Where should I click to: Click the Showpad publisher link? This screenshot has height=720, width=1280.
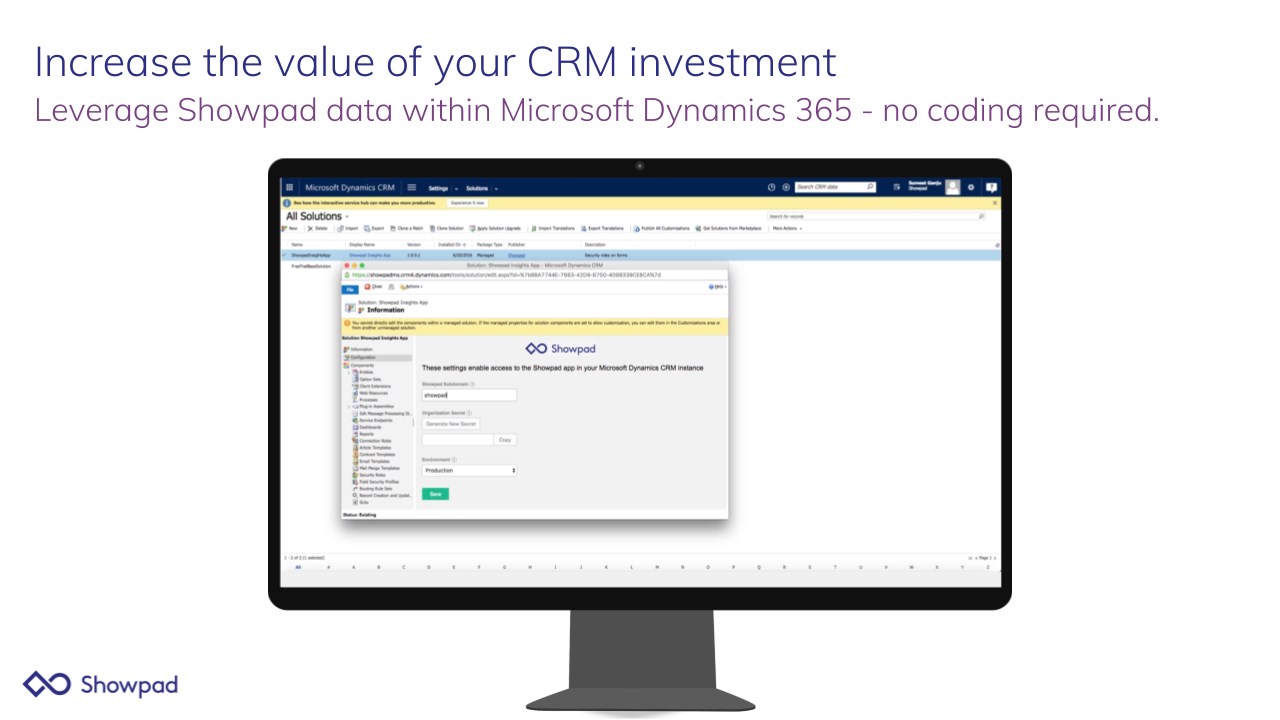(516, 255)
